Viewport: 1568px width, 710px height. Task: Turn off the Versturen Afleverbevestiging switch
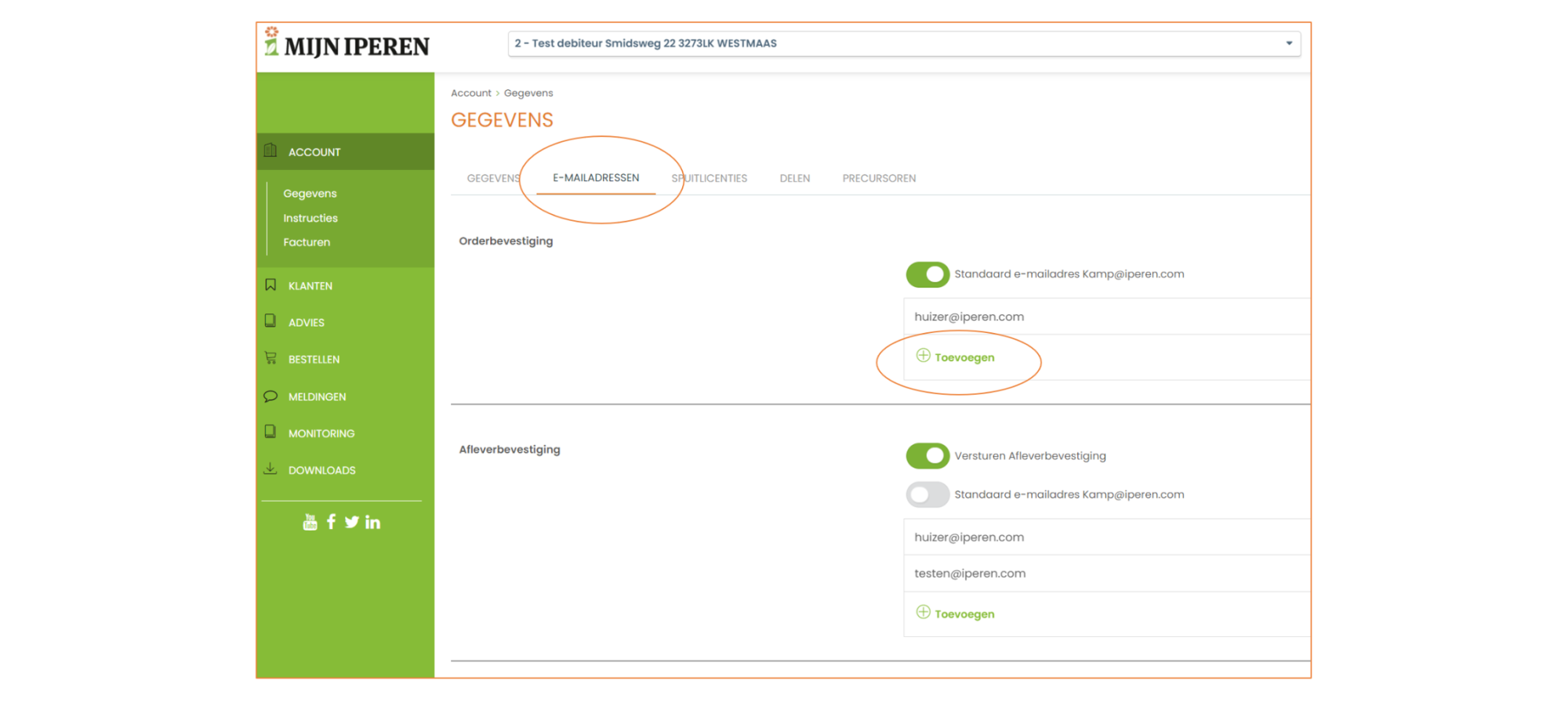tap(927, 455)
